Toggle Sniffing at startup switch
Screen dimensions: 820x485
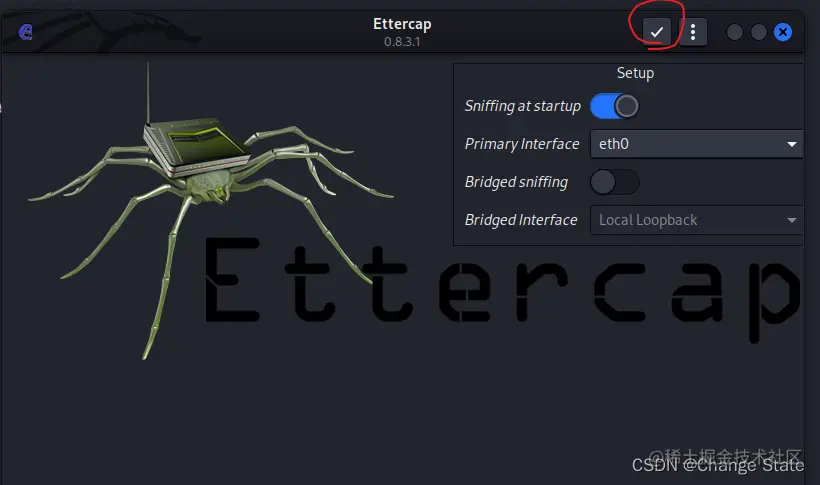click(614, 106)
